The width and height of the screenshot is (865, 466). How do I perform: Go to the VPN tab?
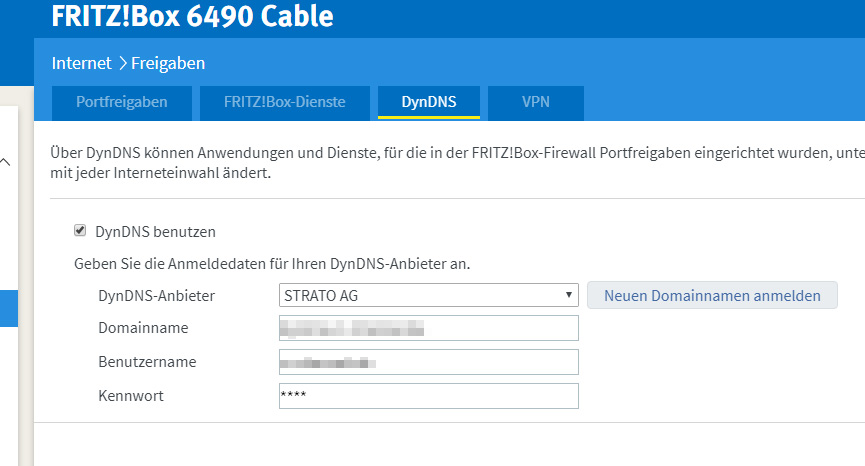coord(535,102)
